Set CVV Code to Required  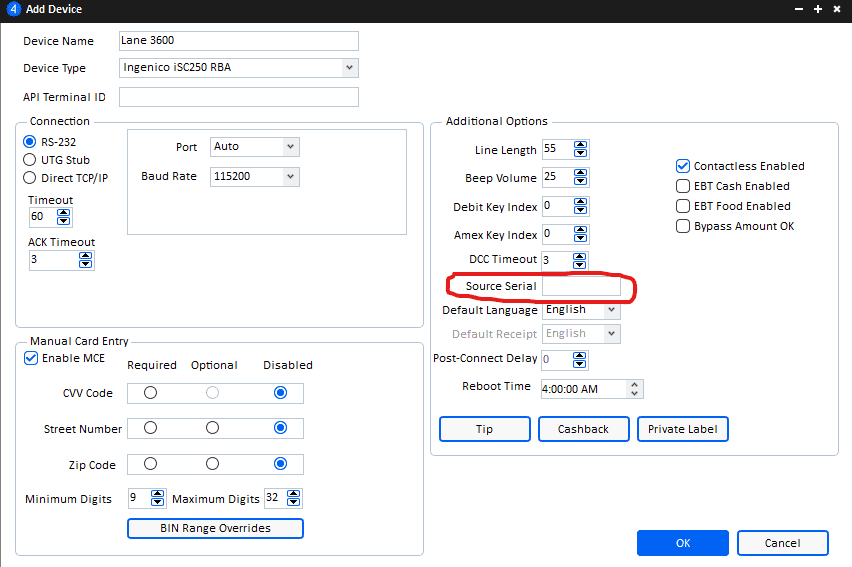click(150, 393)
